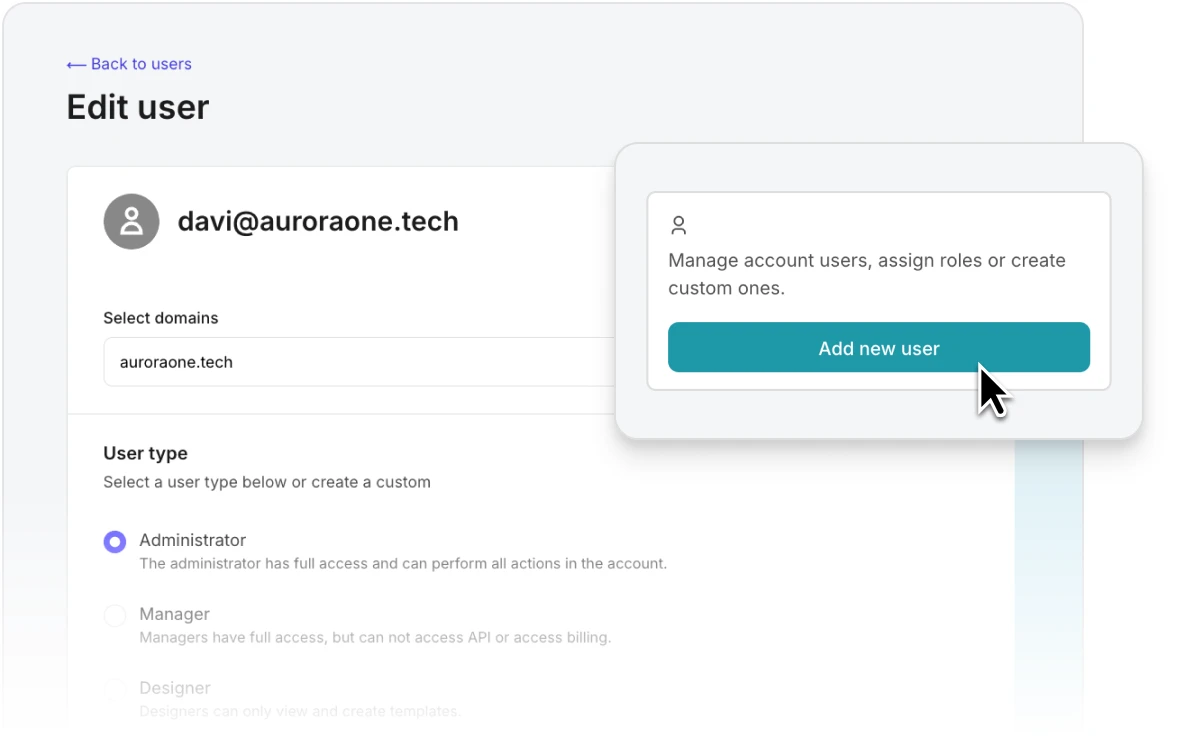This screenshot has width=1200, height=756.
Task: Click the Select domains label
Action: click(x=161, y=318)
